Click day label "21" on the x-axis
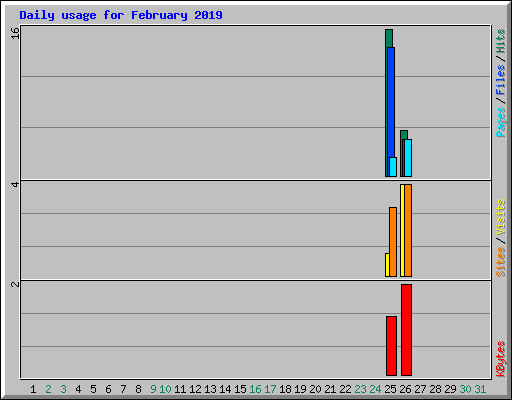Screen dimensions: 512x400 tap(330, 389)
